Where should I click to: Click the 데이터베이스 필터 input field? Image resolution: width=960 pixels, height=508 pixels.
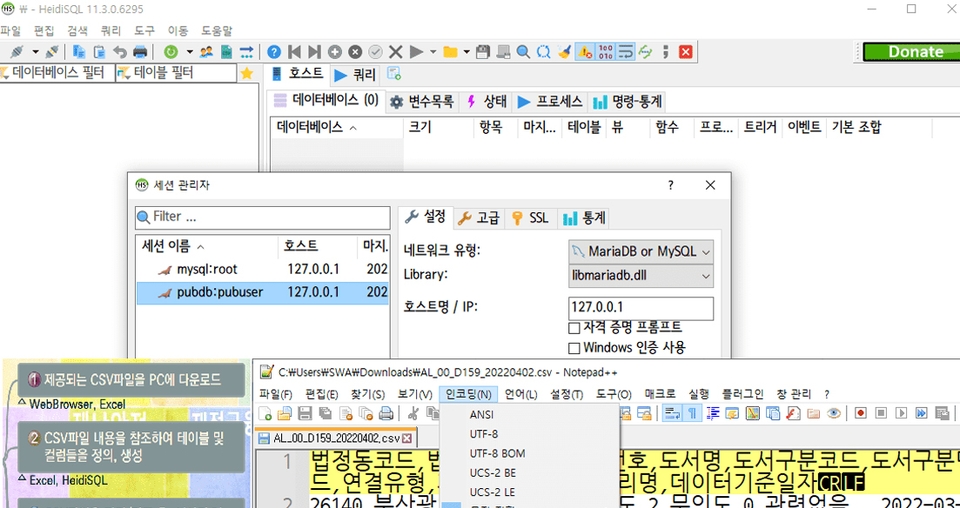pyautogui.click(x=58, y=73)
